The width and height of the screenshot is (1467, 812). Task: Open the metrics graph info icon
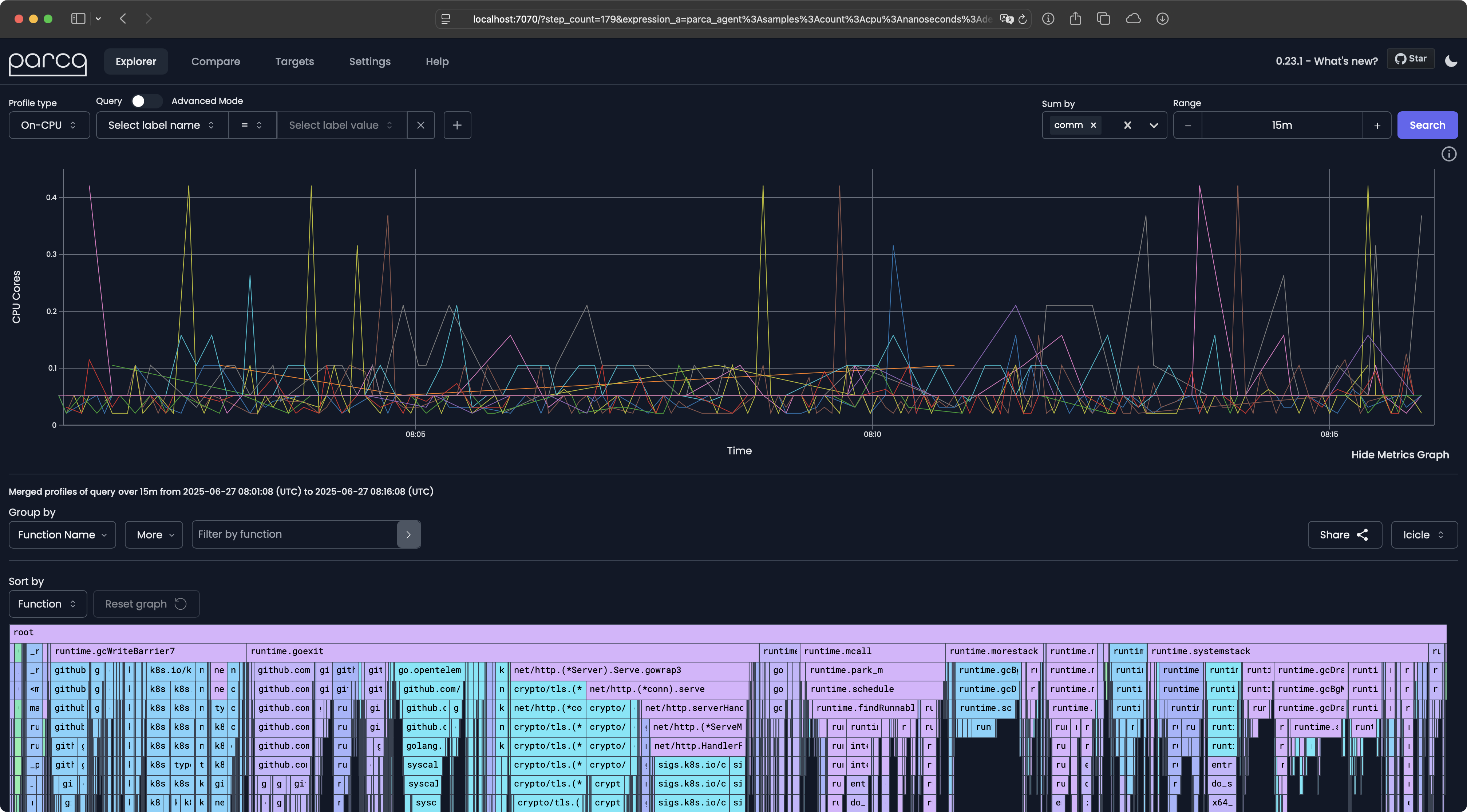pyautogui.click(x=1449, y=154)
